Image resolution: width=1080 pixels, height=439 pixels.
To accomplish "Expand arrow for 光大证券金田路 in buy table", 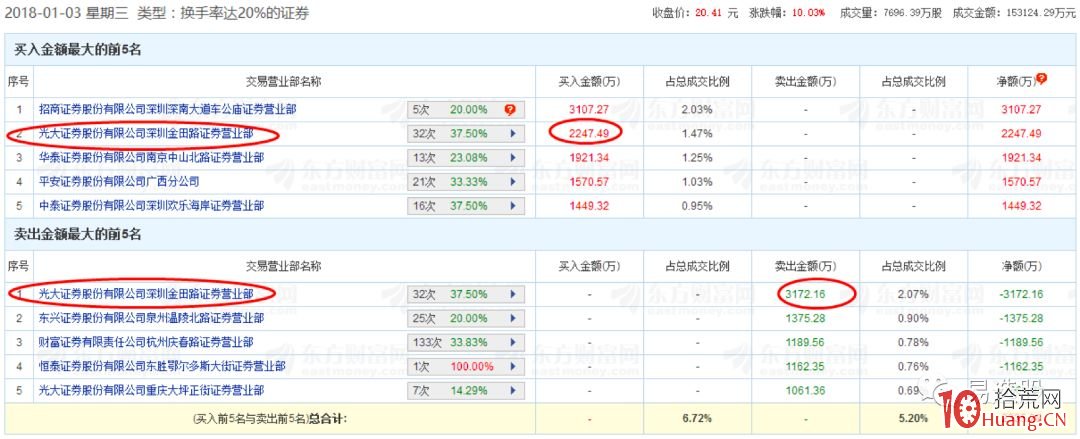I will click(512, 133).
